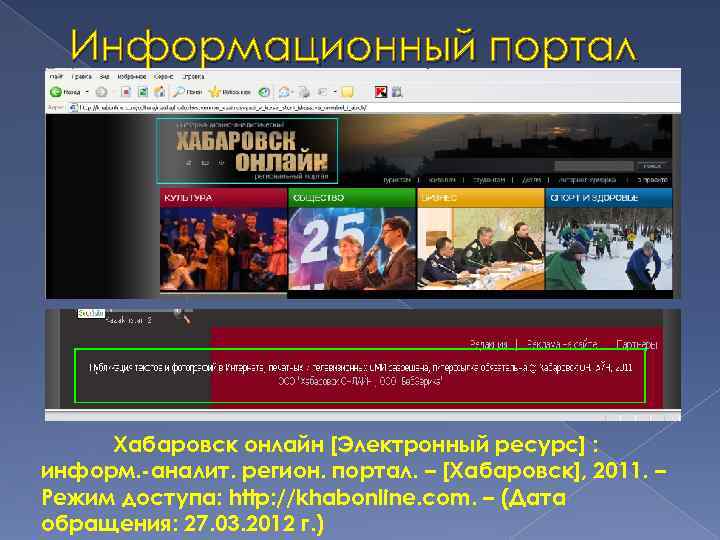Image resolution: width=720 pixels, height=540 pixels.
Task: Click the small green counter badge
Action: click(91, 313)
